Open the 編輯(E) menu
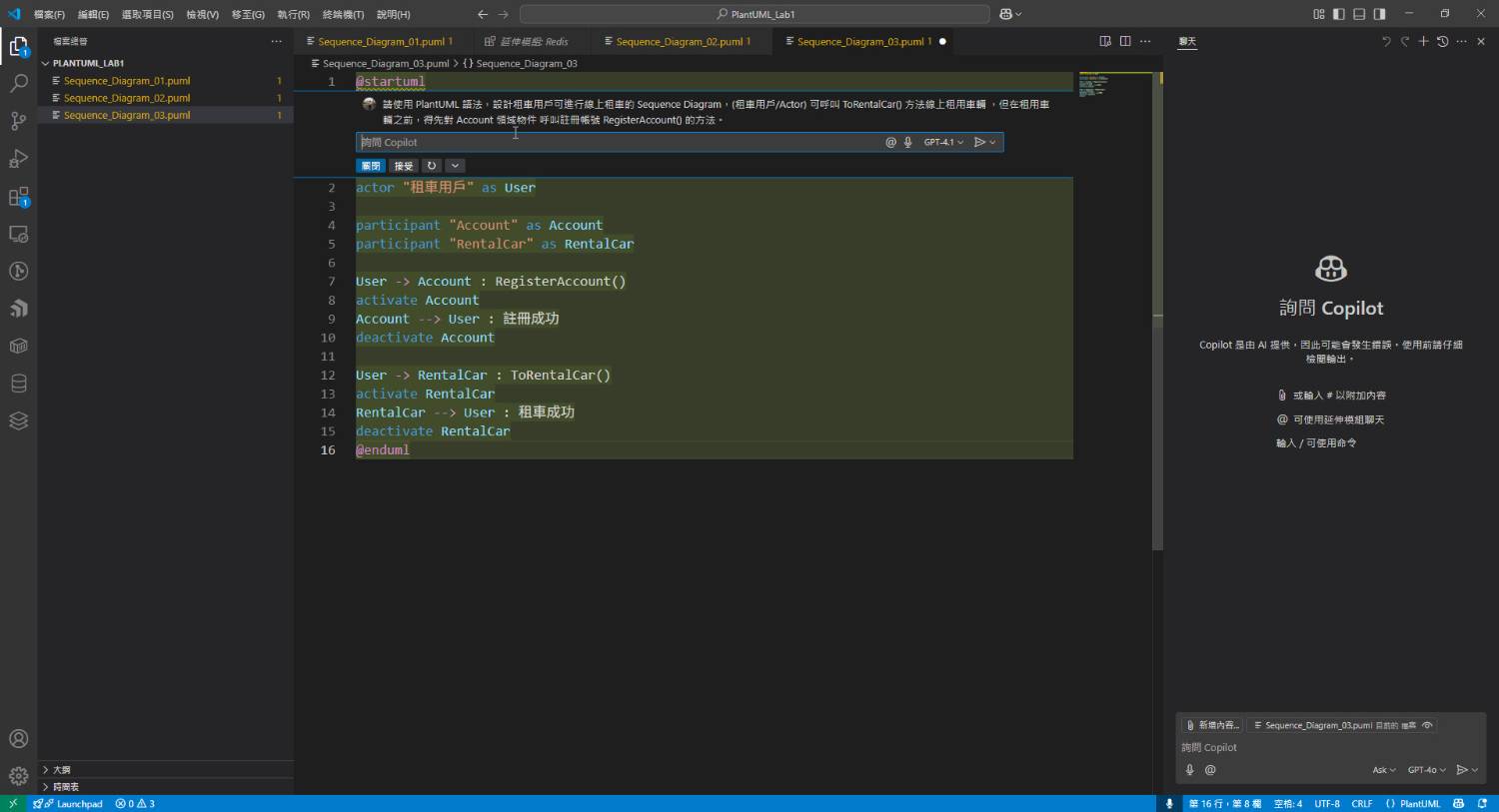This screenshot has width=1499, height=812. [x=93, y=14]
